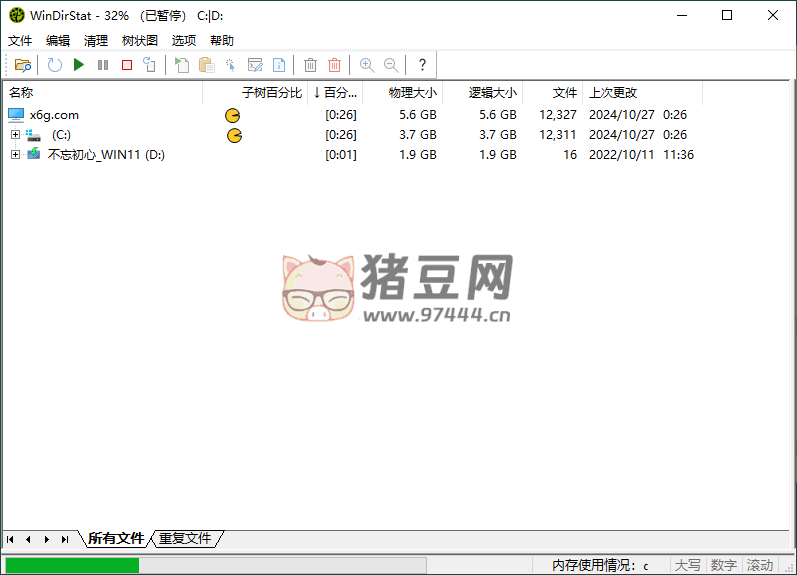This screenshot has height=575, width=797.
Task: Select the (C:) row label
Action: (x=61, y=135)
